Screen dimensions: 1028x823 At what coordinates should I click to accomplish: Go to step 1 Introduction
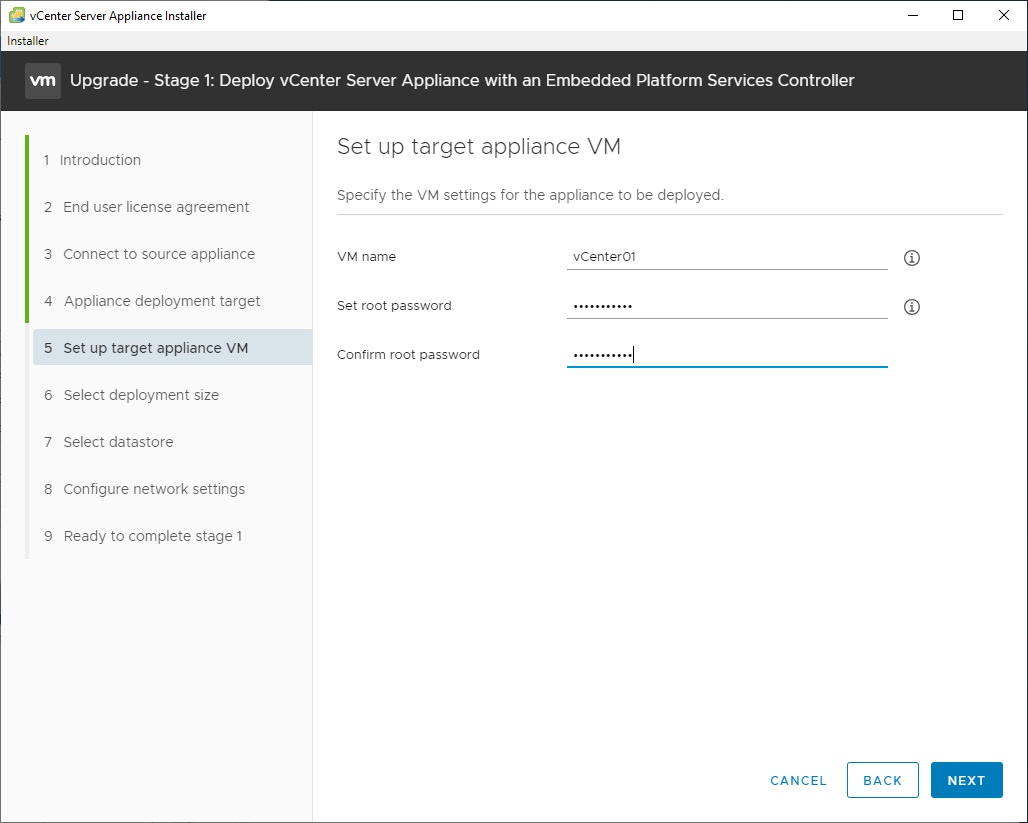92,160
